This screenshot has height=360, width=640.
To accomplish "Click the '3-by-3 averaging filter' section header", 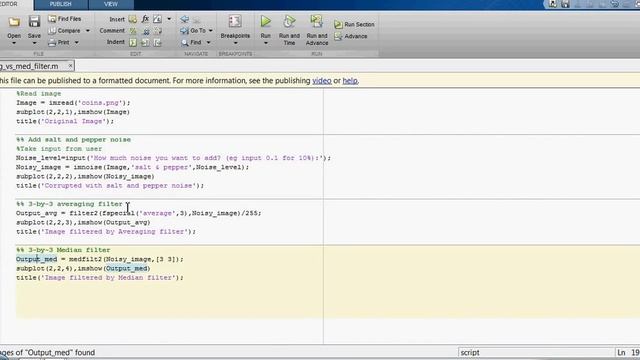I will tap(69, 204).
